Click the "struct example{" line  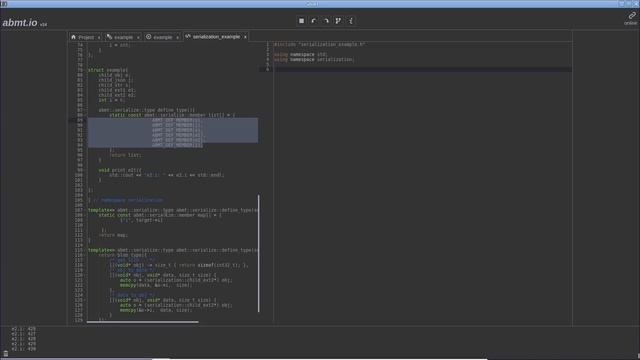(x=108, y=70)
